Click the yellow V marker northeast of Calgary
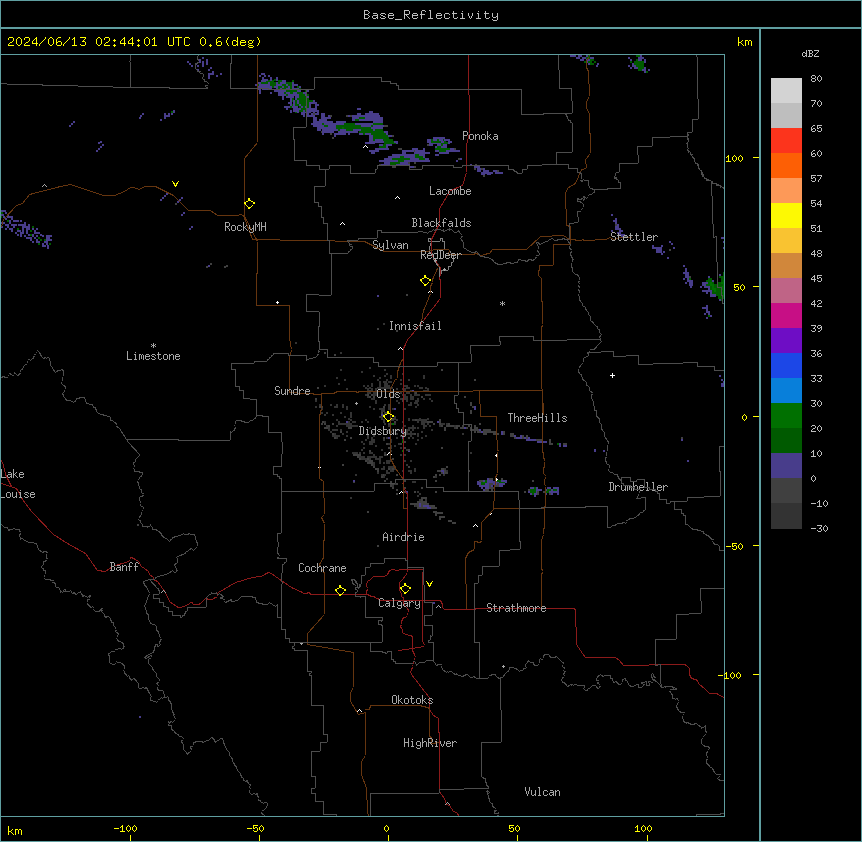 (x=429, y=584)
